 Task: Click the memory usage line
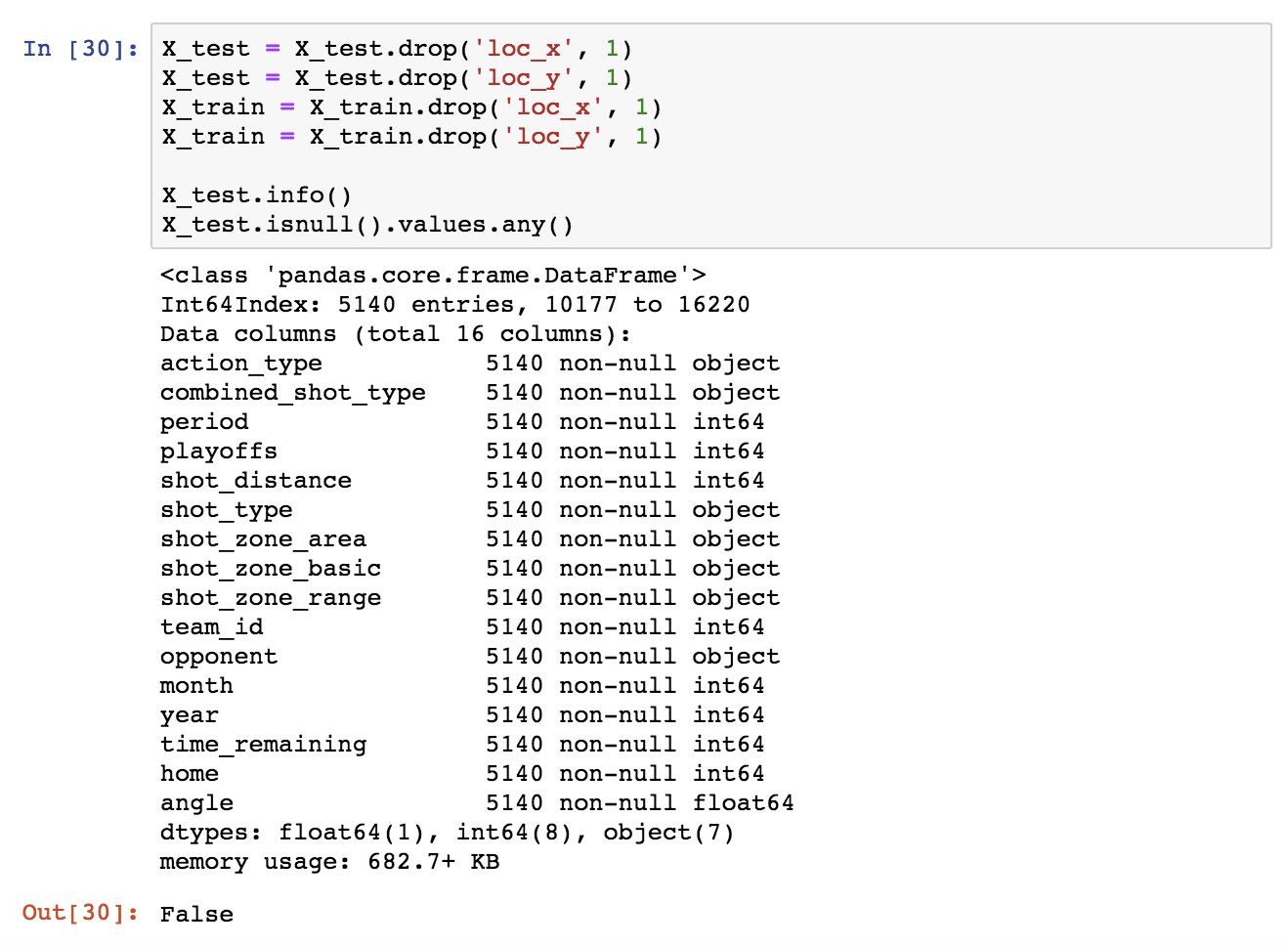[x=329, y=862]
